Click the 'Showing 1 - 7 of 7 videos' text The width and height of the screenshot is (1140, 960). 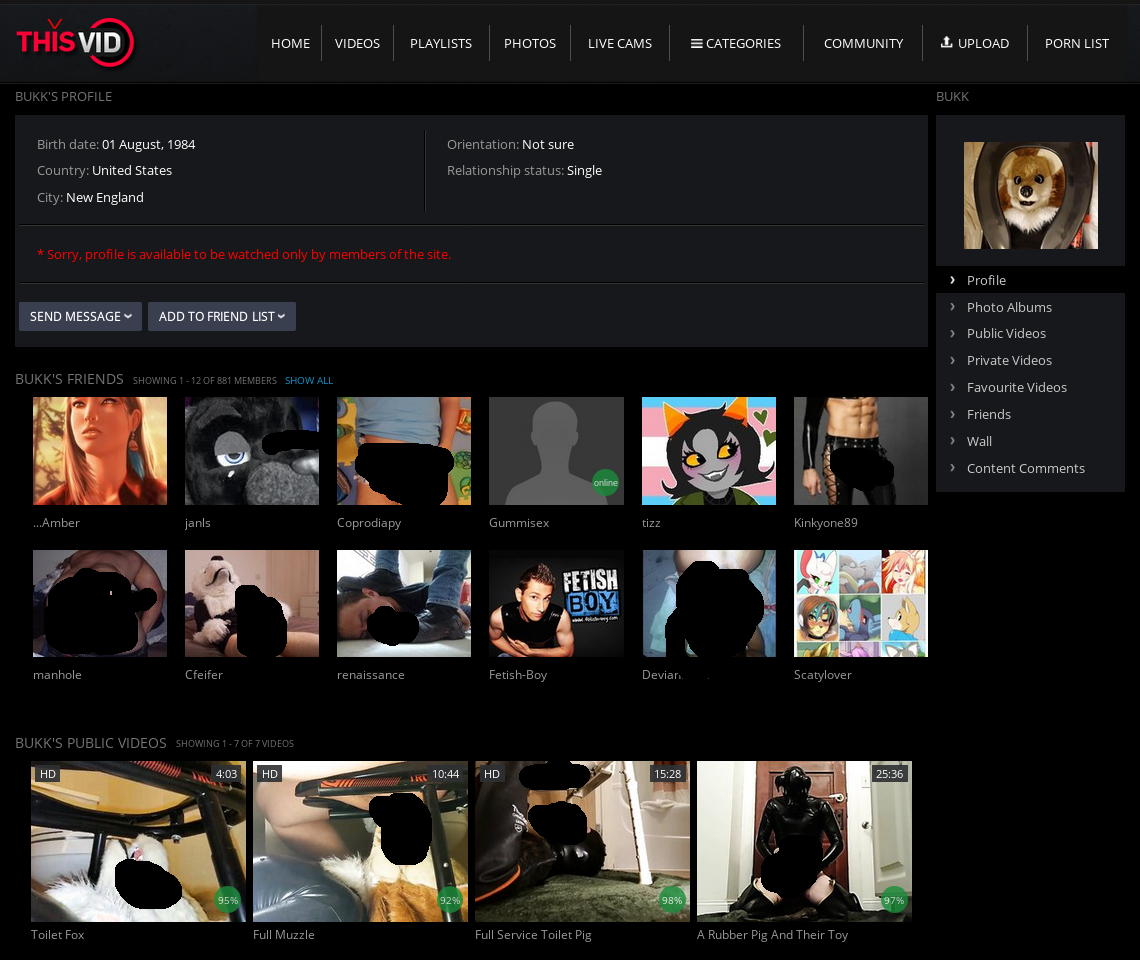pyautogui.click(x=235, y=743)
